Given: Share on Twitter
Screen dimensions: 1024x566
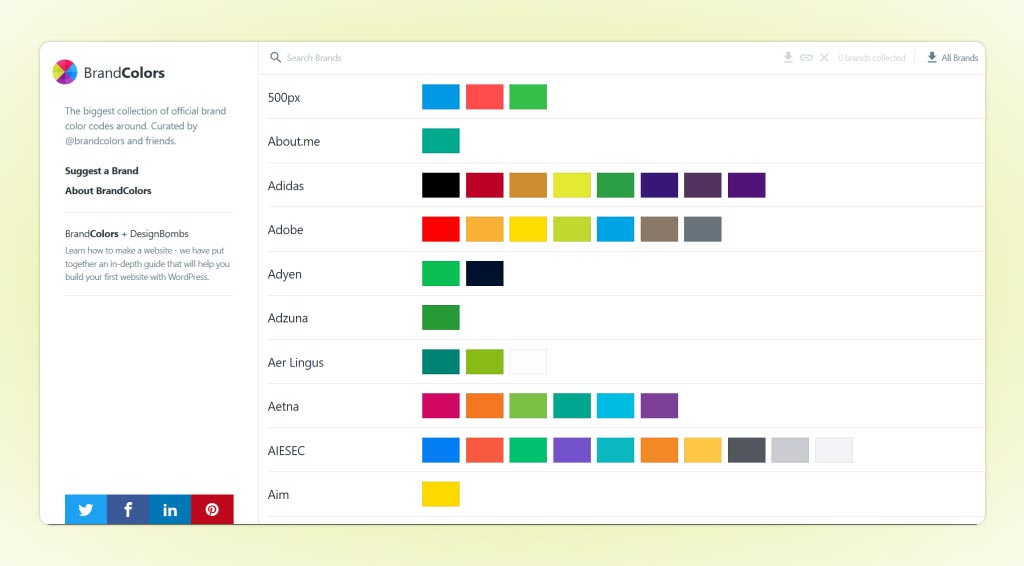Looking at the screenshot, I should point(86,509).
